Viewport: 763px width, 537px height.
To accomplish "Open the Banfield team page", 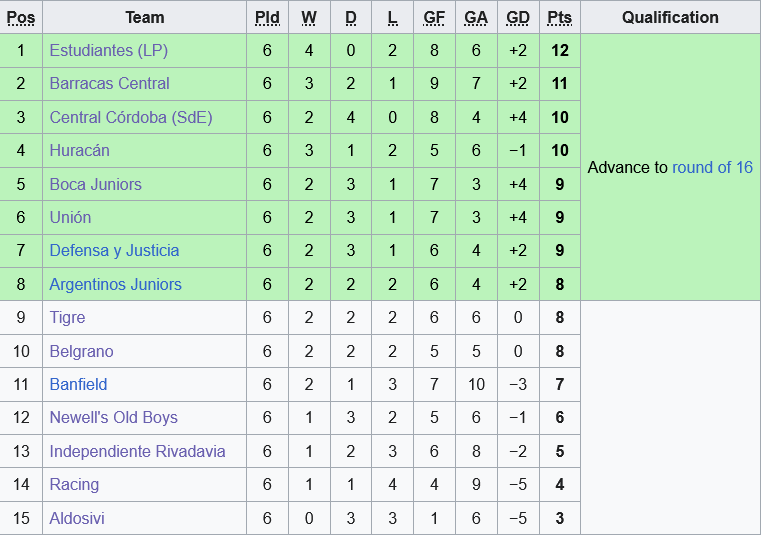I will [78, 385].
